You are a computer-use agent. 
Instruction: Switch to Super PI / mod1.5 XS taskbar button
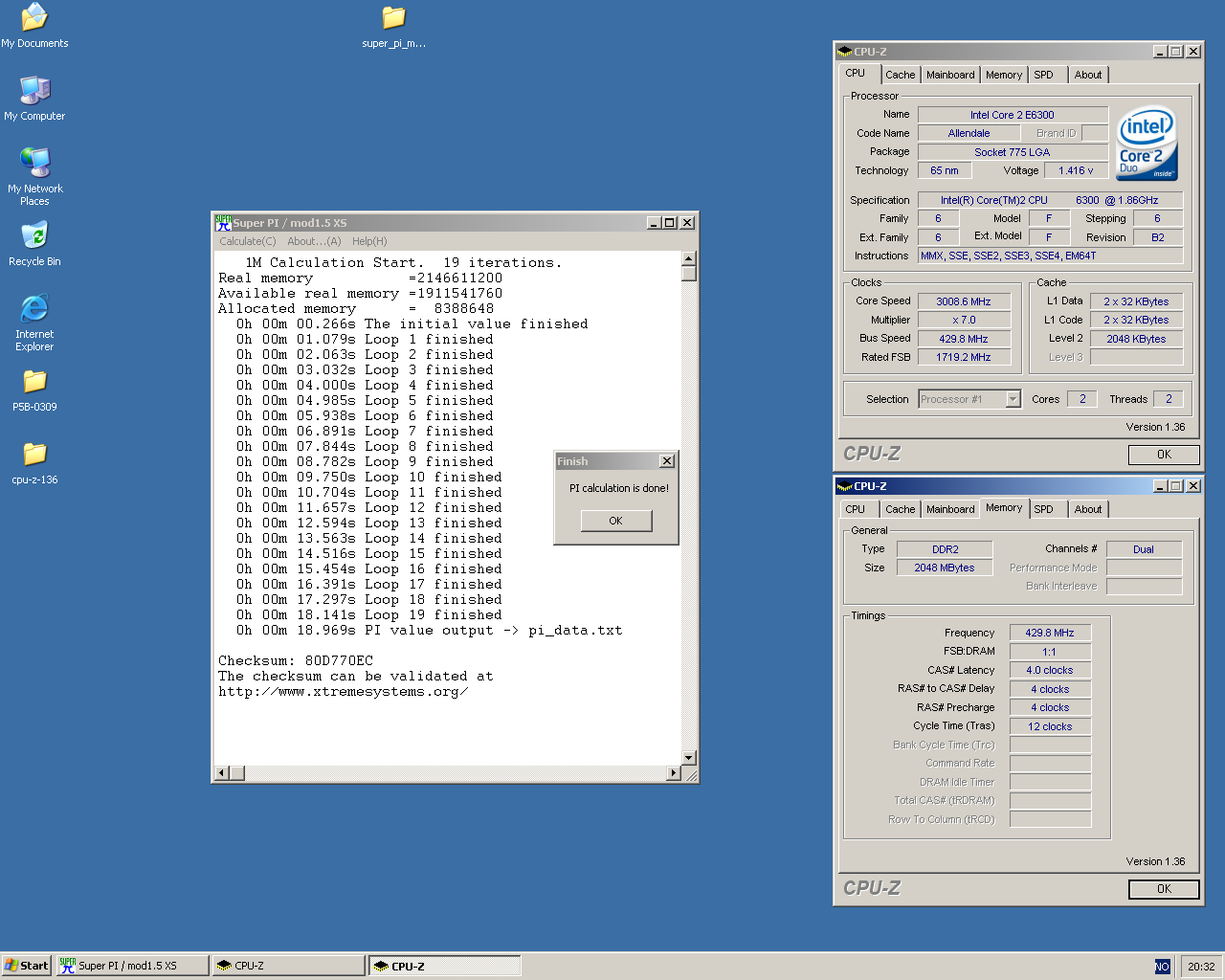132,966
